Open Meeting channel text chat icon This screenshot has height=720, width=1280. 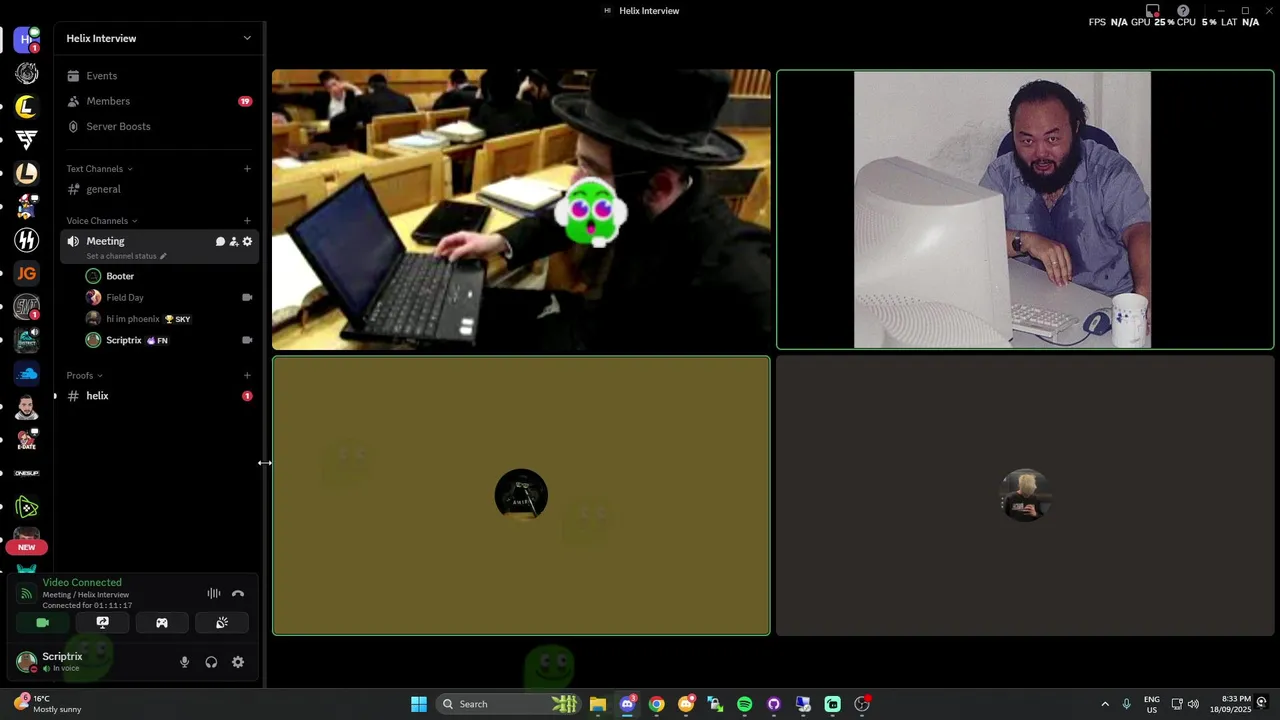tap(220, 241)
